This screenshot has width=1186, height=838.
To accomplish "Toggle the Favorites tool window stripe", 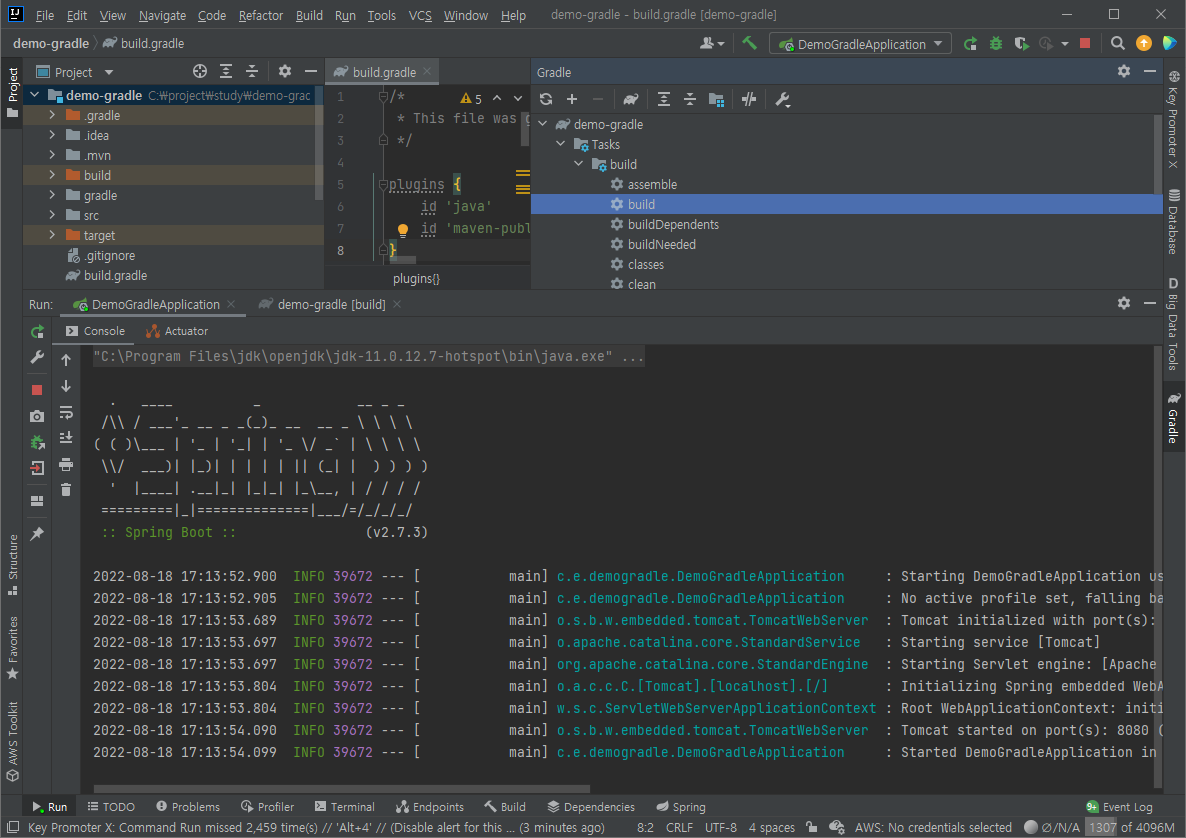I will pos(12,647).
